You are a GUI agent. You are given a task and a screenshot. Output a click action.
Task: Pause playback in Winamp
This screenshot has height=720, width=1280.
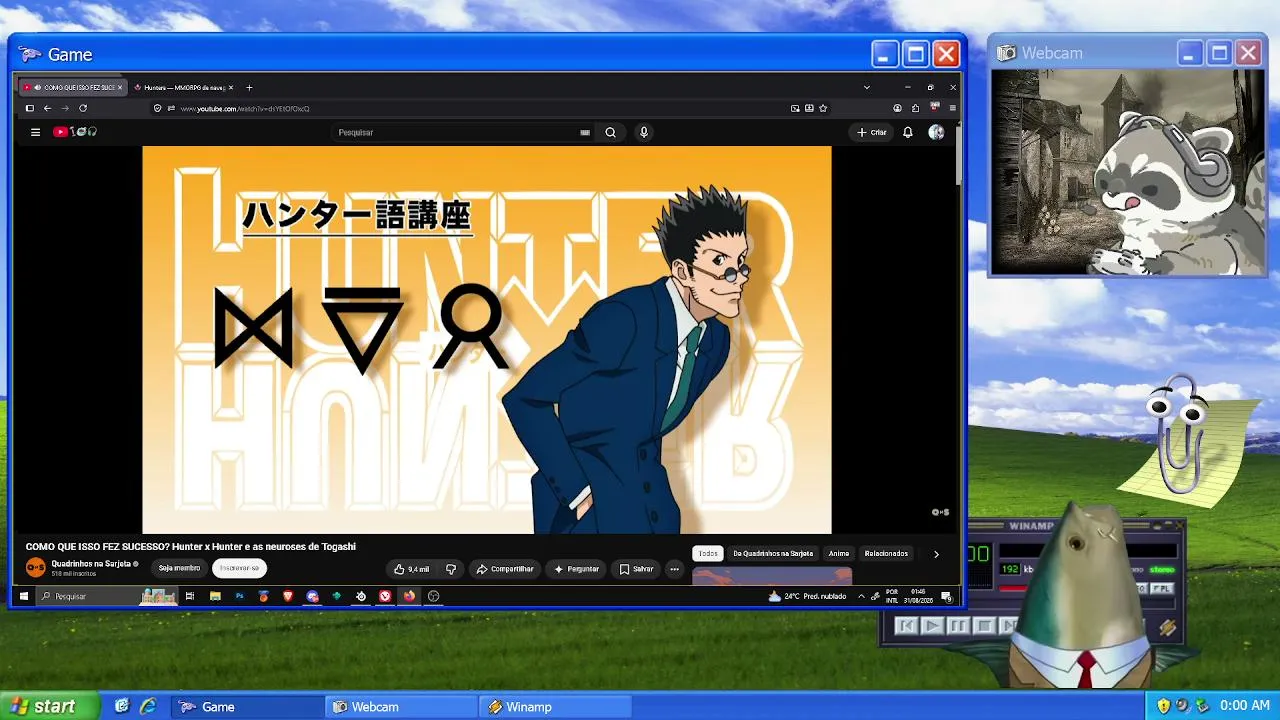pyautogui.click(x=958, y=626)
